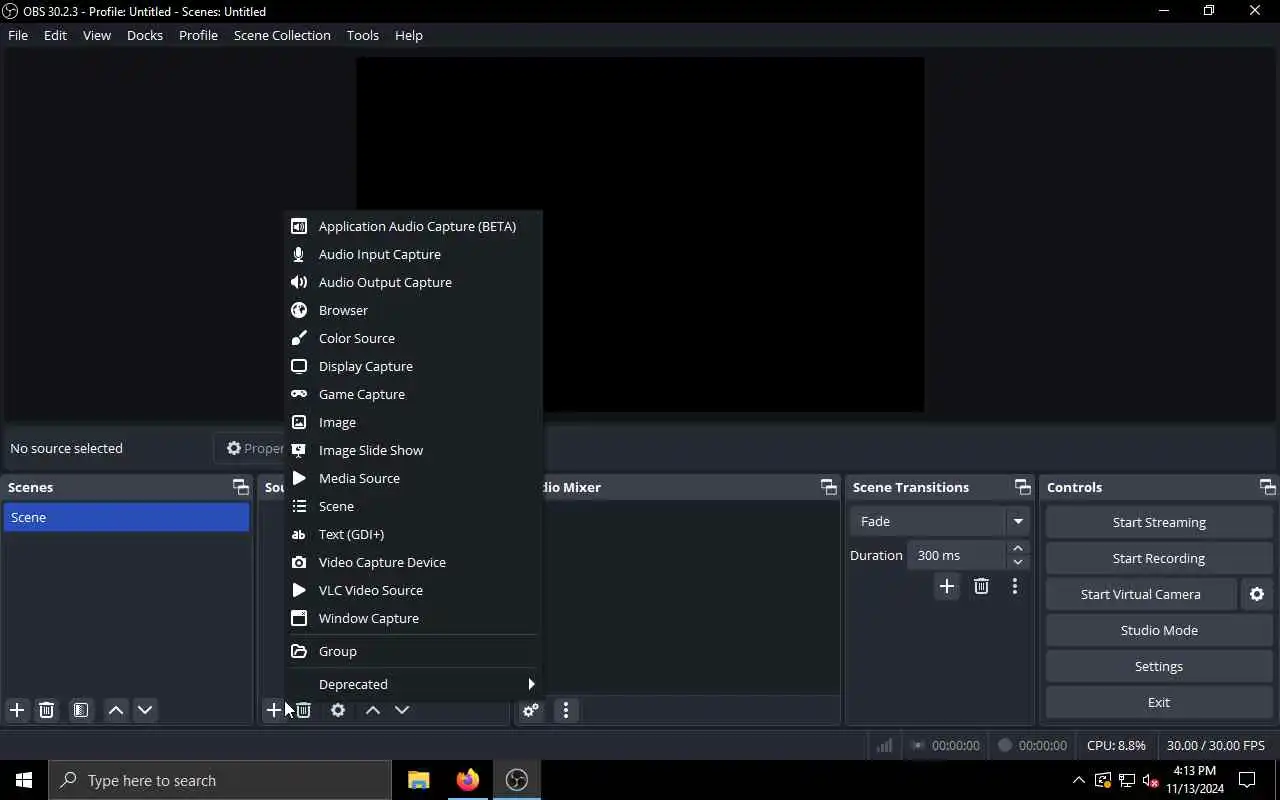The width and height of the screenshot is (1280, 800).
Task: Open scene filters icon in Scenes dock
Action: 81,710
